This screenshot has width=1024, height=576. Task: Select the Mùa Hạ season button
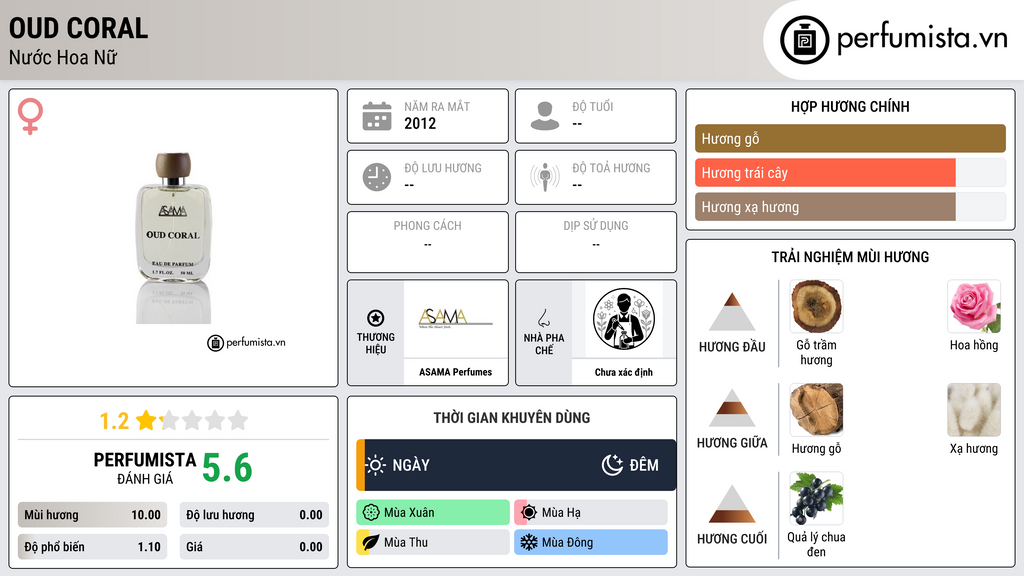pos(591,513)
